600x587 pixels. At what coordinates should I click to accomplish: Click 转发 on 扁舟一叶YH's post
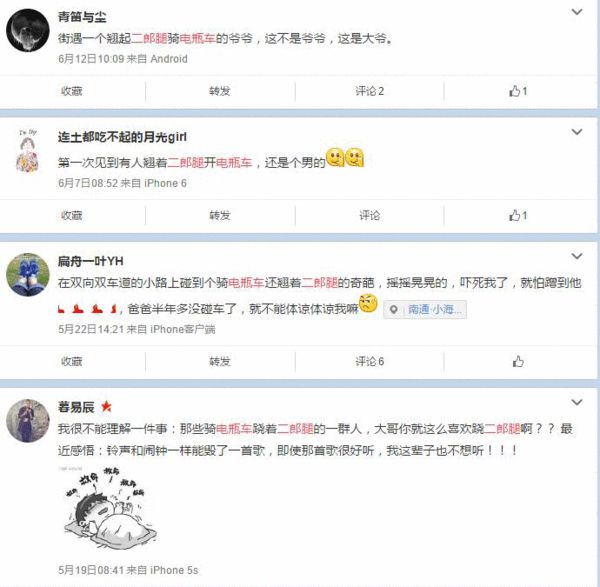point(220,361)
